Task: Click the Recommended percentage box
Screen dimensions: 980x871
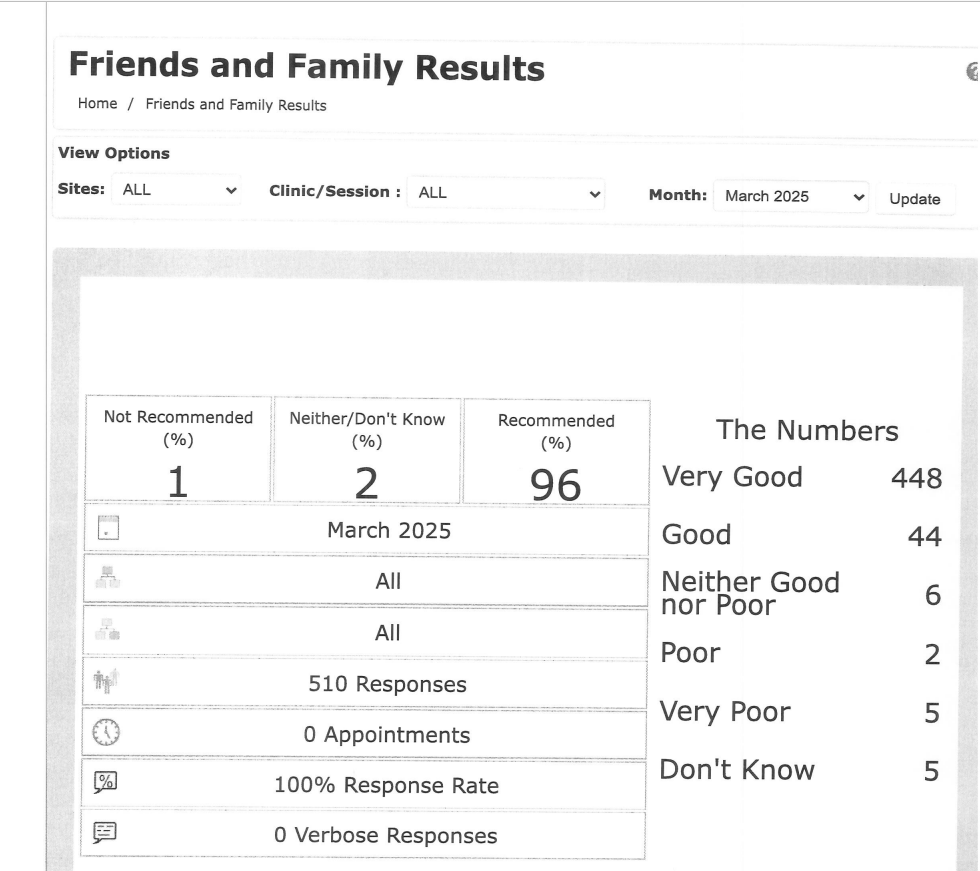Action: pyautogui.click(x=556, y=452)
